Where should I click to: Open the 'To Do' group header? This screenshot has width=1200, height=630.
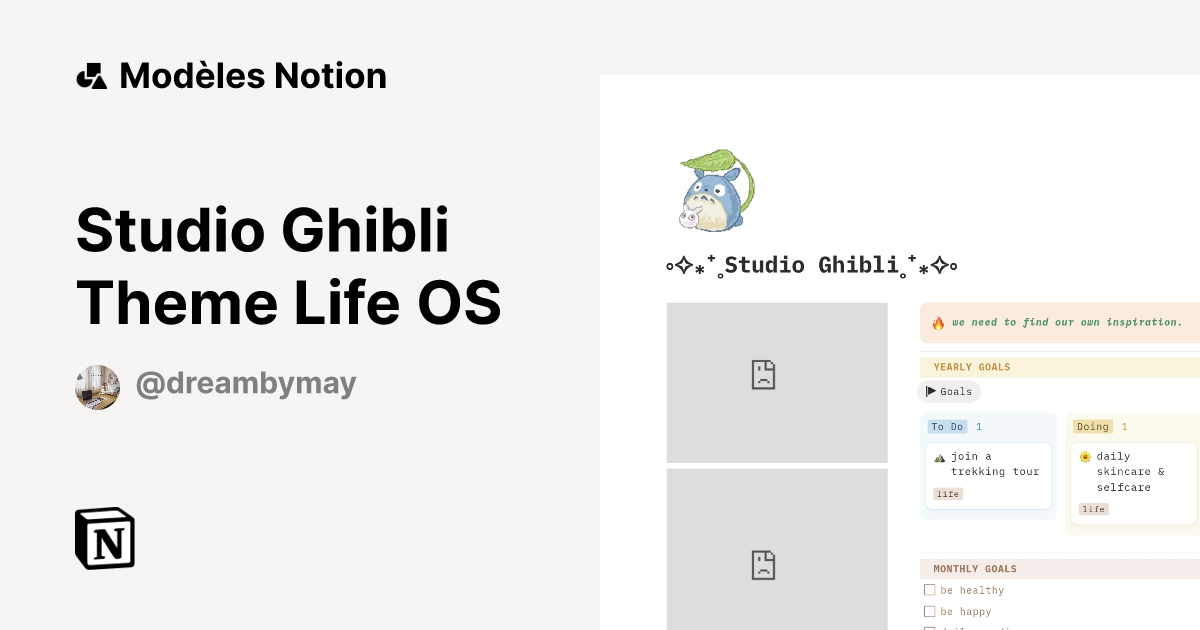click(x=947, y=426)
